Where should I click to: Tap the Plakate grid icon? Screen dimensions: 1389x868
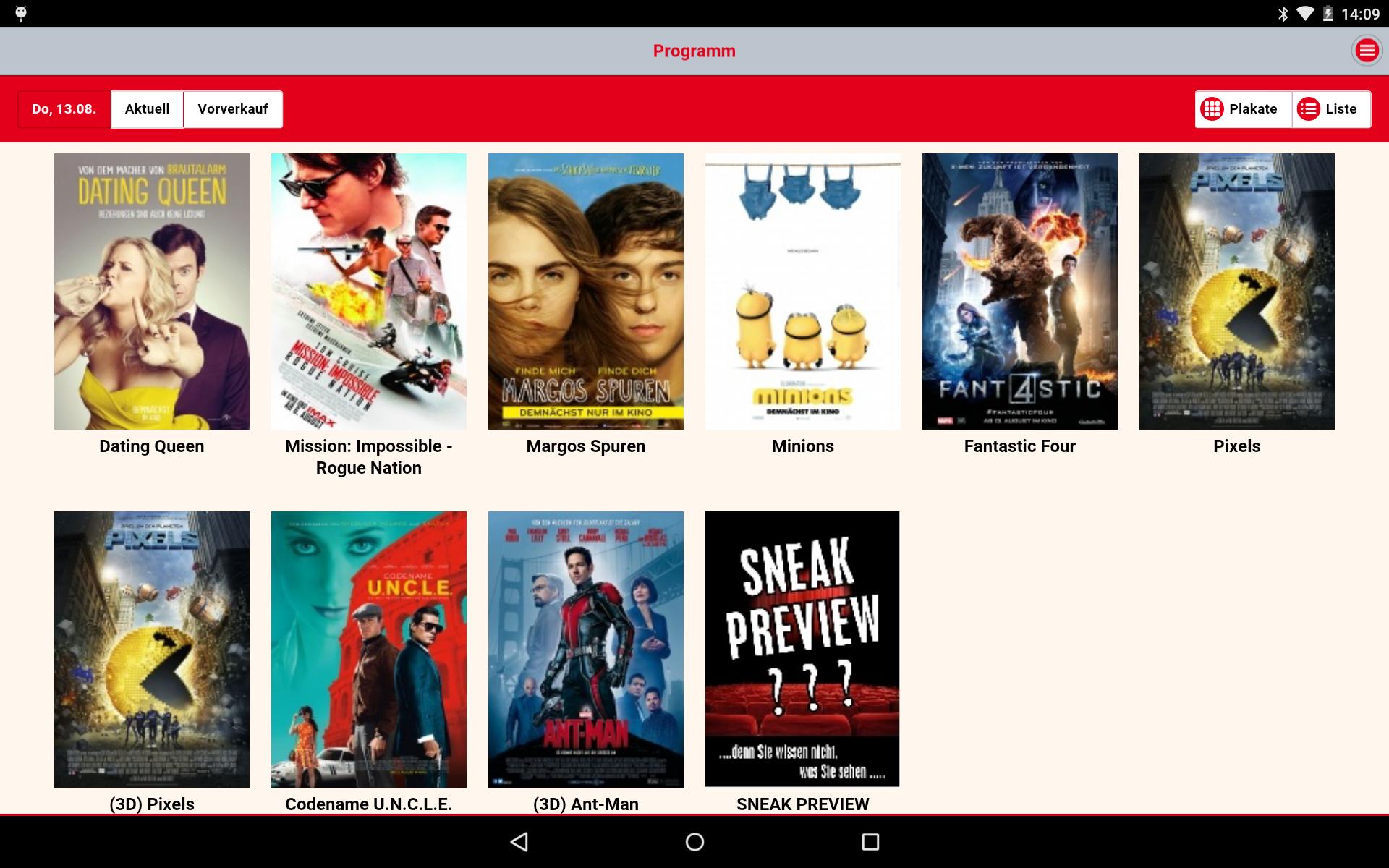point(1212,109)
